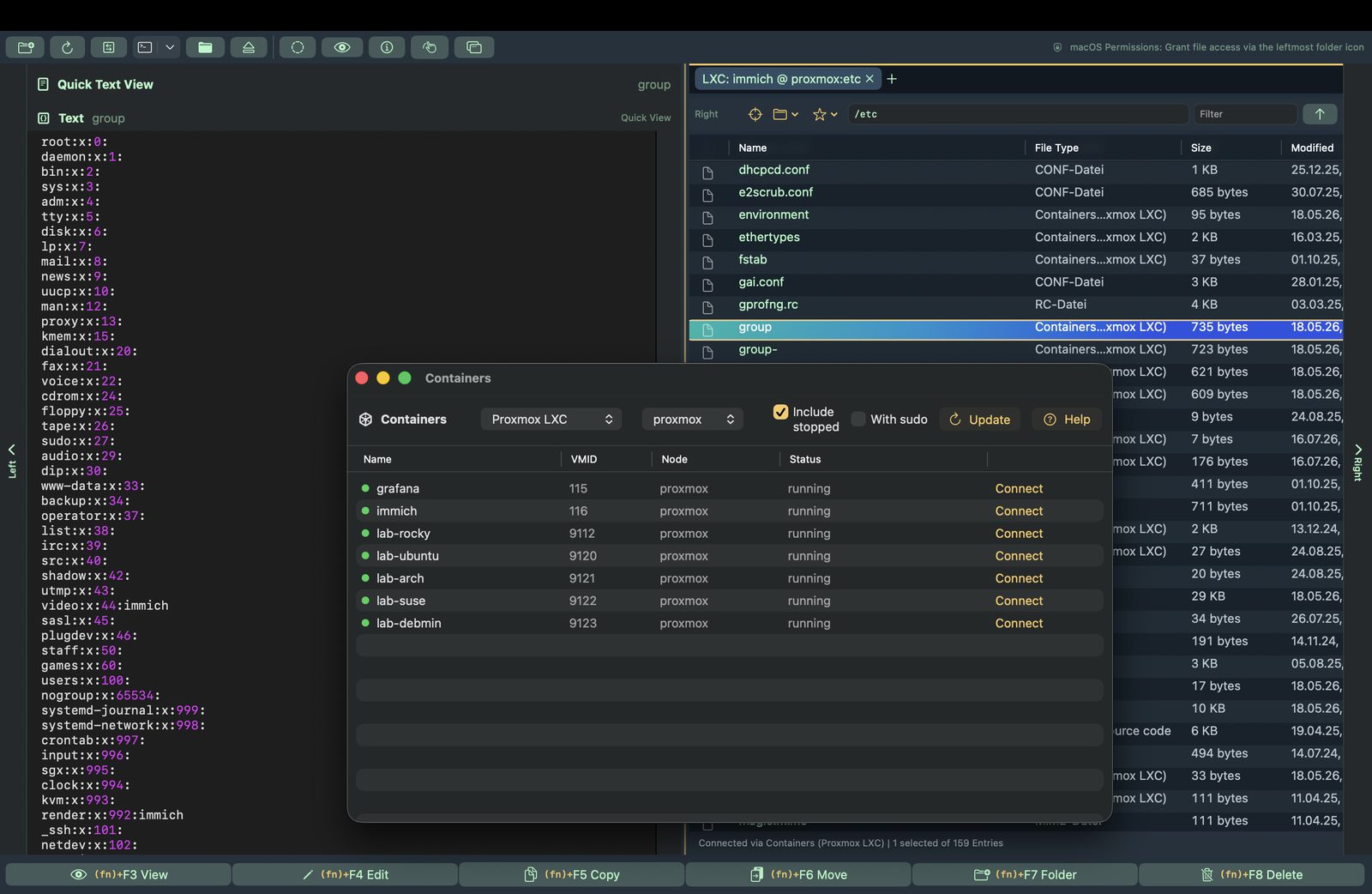
Task: Click the sync panels toolbar icon
Action: tap(109, 47)
